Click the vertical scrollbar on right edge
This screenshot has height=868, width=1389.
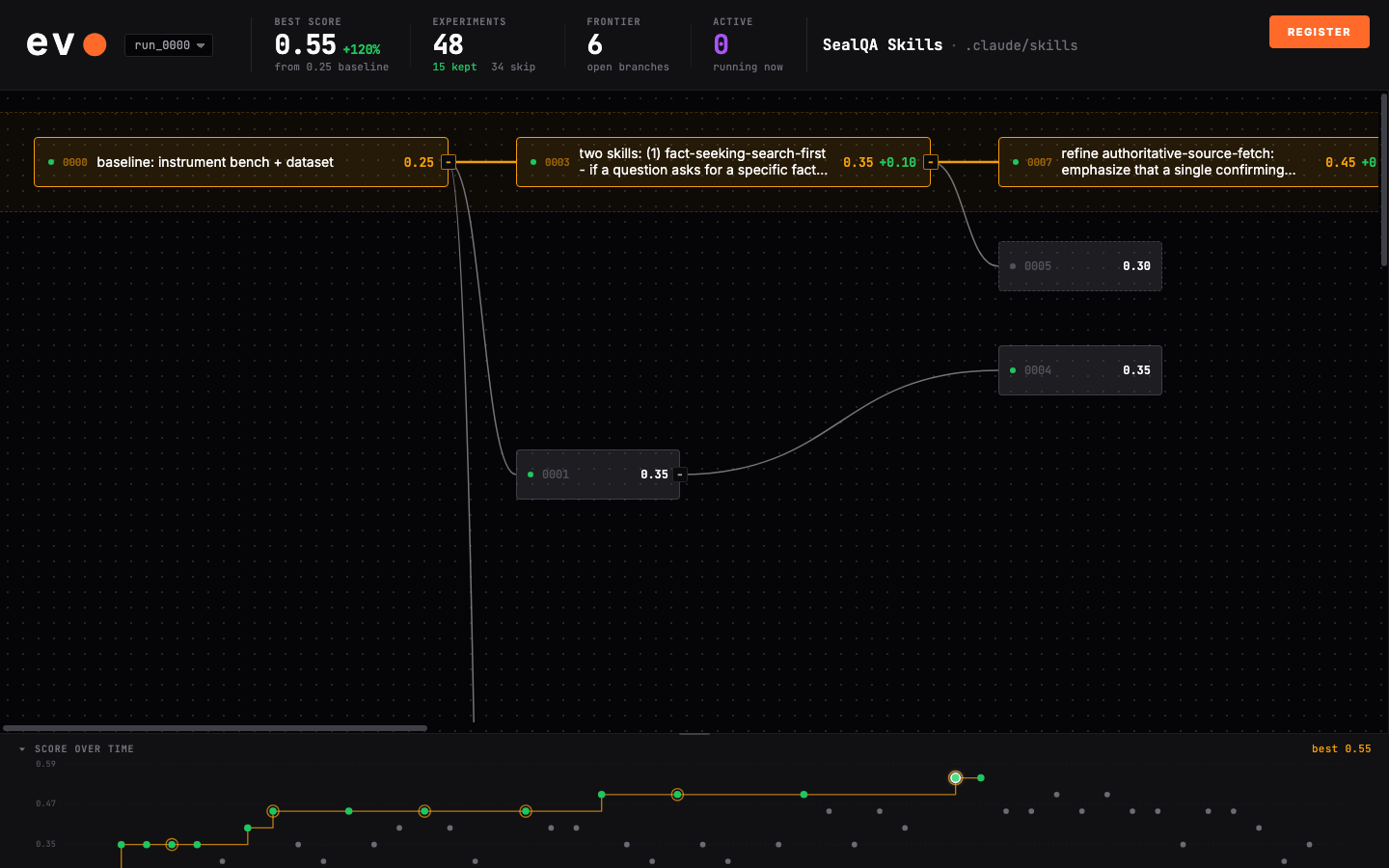point(1384,179)
